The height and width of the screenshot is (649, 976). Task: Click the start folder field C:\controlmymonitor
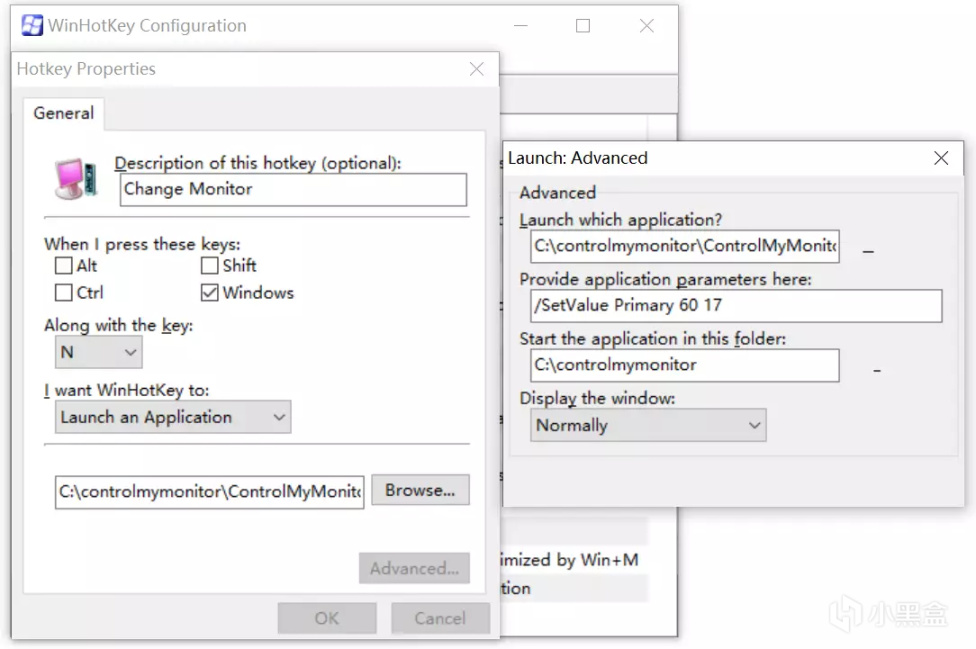[x=685, y=365]
